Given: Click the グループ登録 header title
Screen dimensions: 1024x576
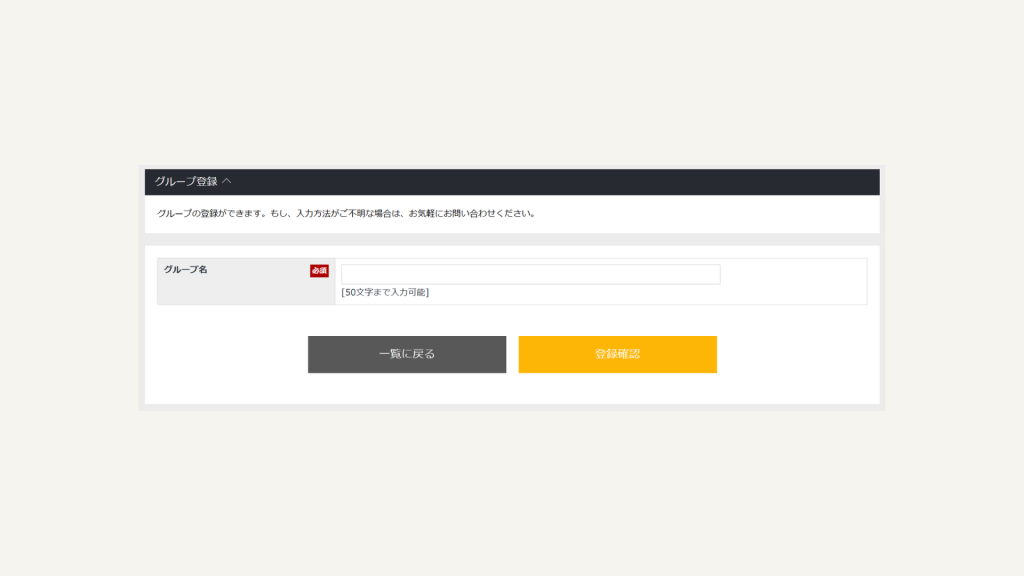Looking at the screenshot, I should click(186, 182).
